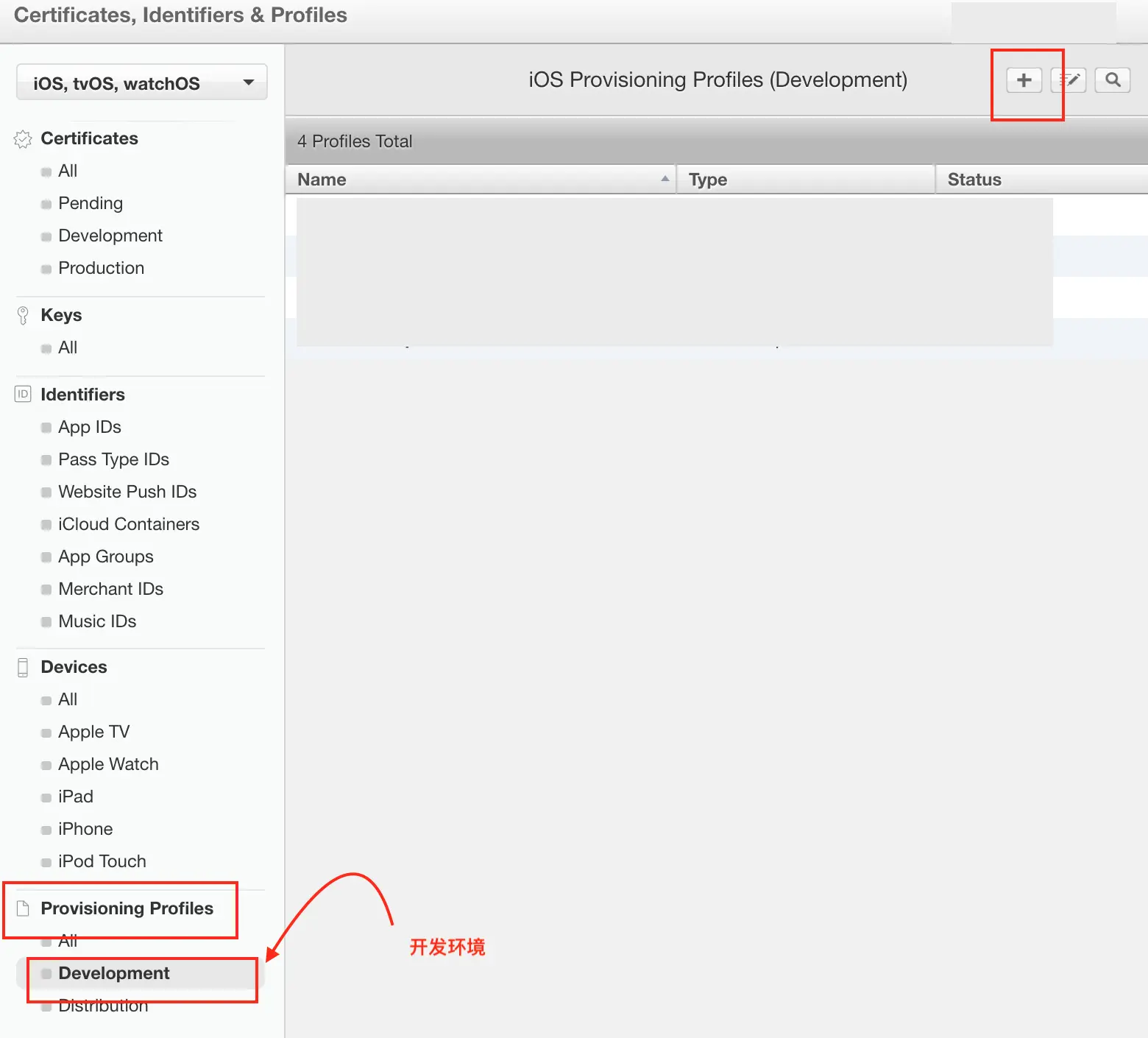Open App IDs list
1148x1038 pixels.
[x=90, y=427]
